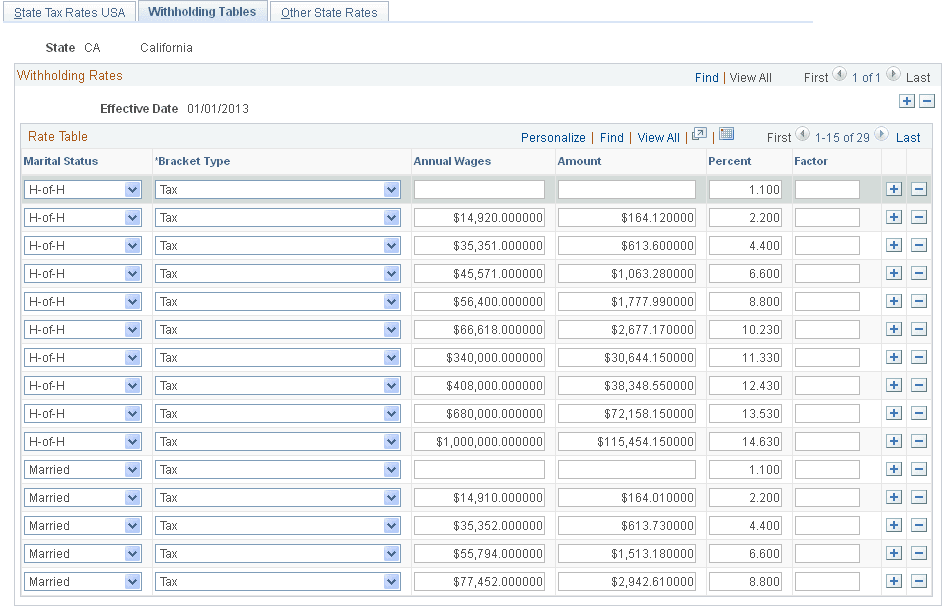Image resolution: width=946 pixels, height=608 pixels.
Task: Insert a row after the first H-of-H bracket
Action: coord(893,189)
